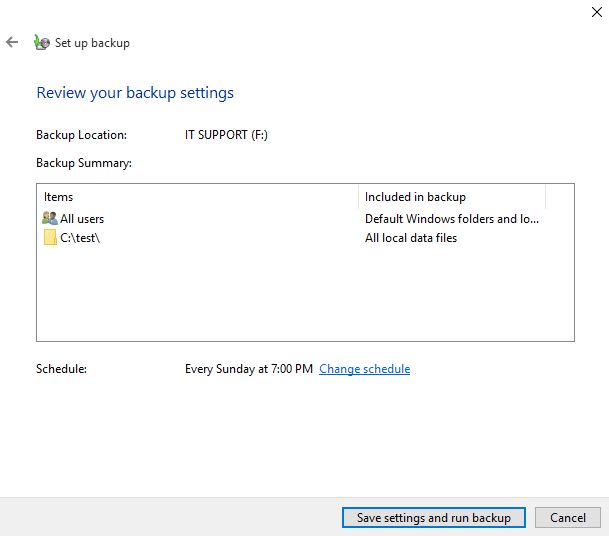Viewport: 609px width, 536px height.
Task: Click empty area in Backup Summary list
Action: [x=305, y=295]
